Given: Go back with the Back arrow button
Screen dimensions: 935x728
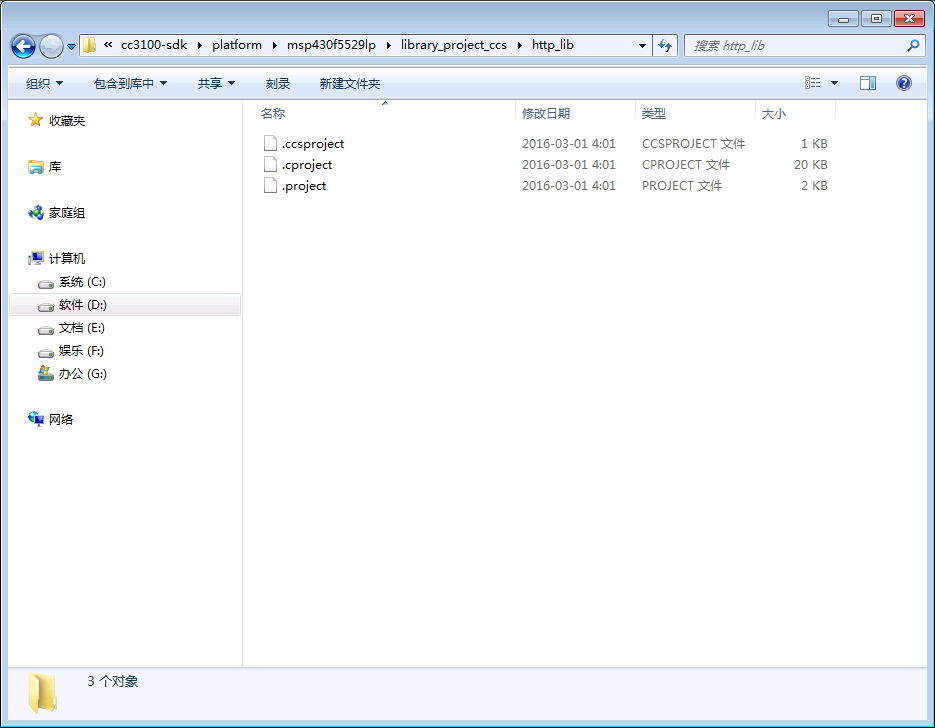Looking at the screenshot, I should (x=23, y=46).
